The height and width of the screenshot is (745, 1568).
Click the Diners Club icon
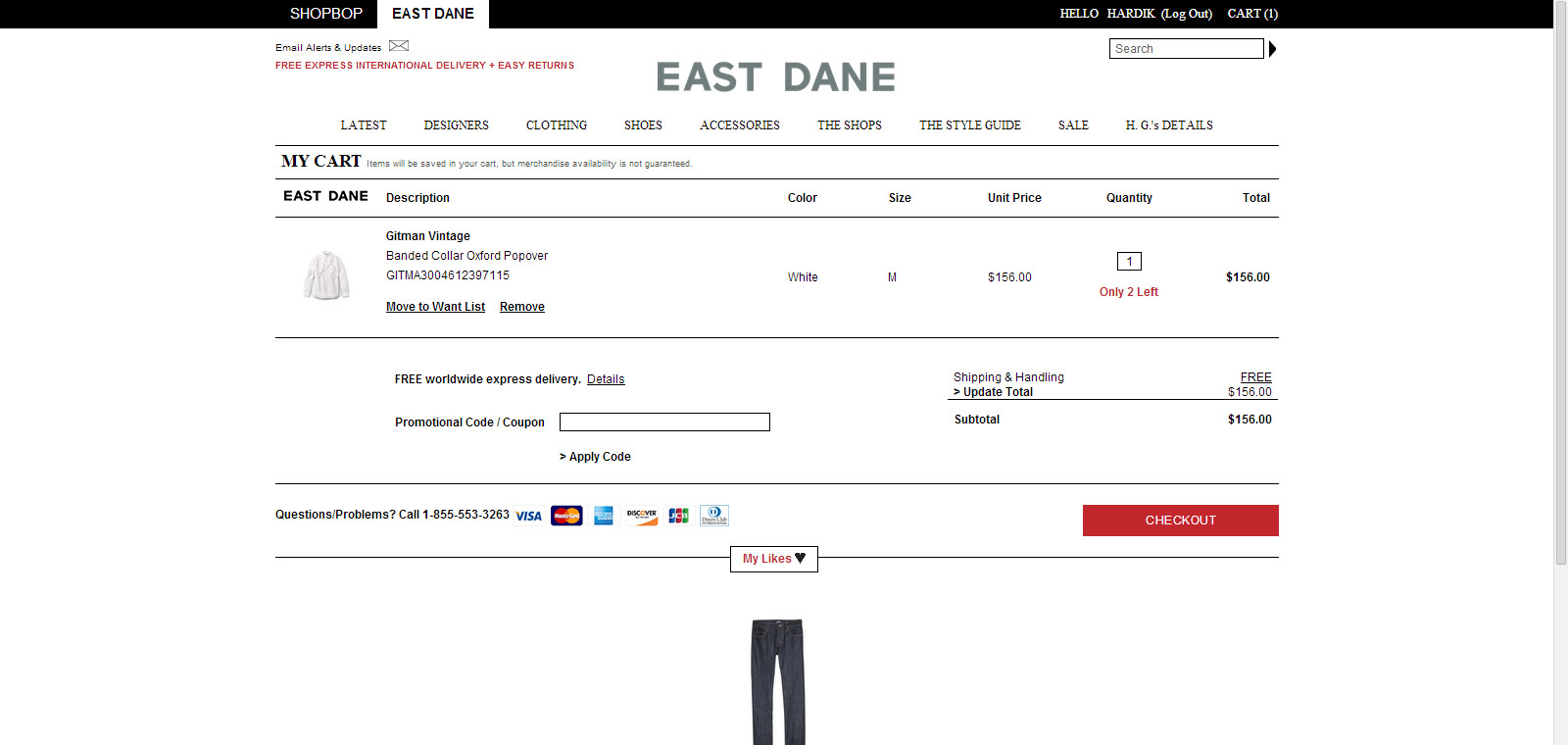714,516
